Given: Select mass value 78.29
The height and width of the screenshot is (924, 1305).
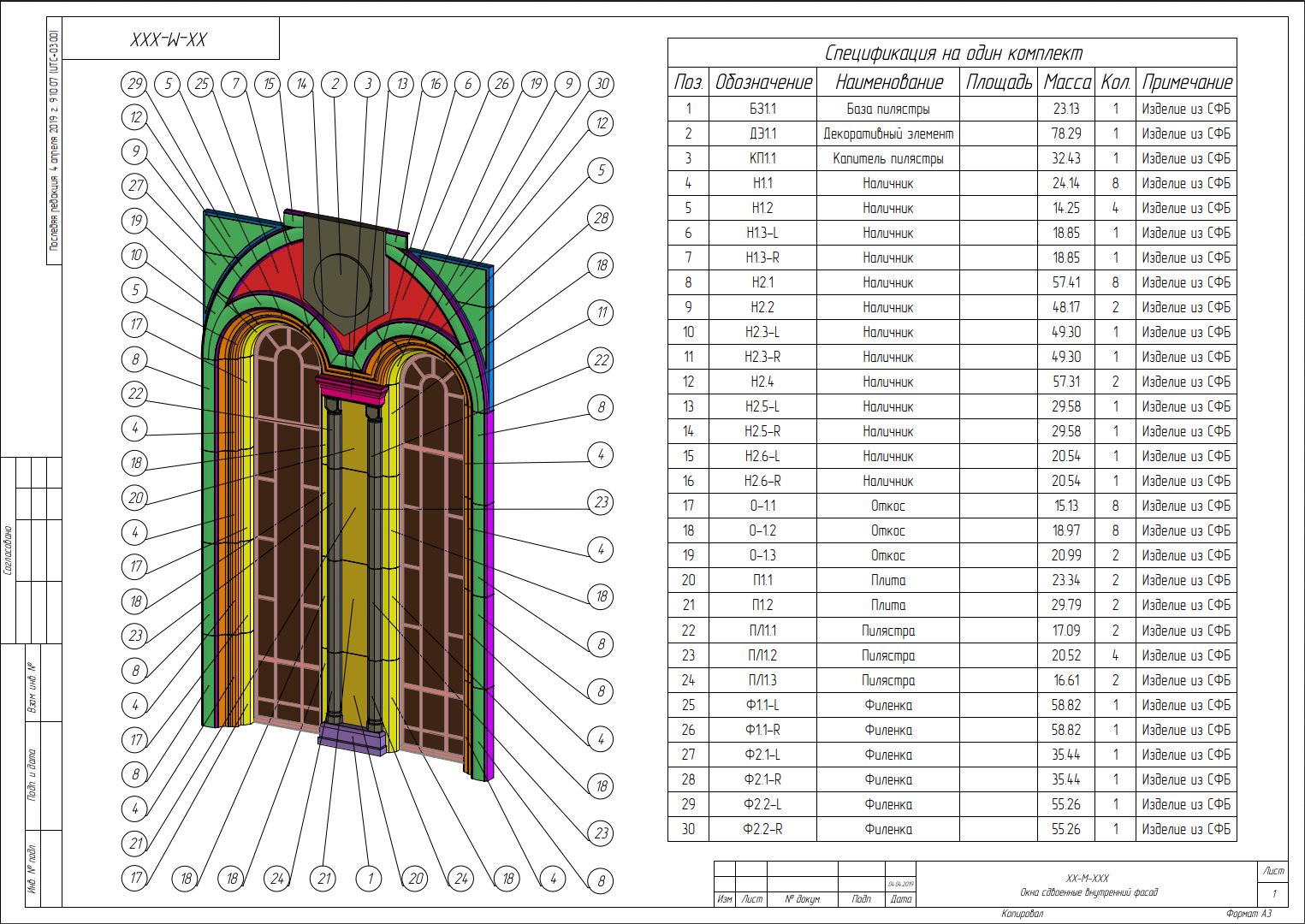Looking at the screenshot, I should click(x=1066, y=133).
